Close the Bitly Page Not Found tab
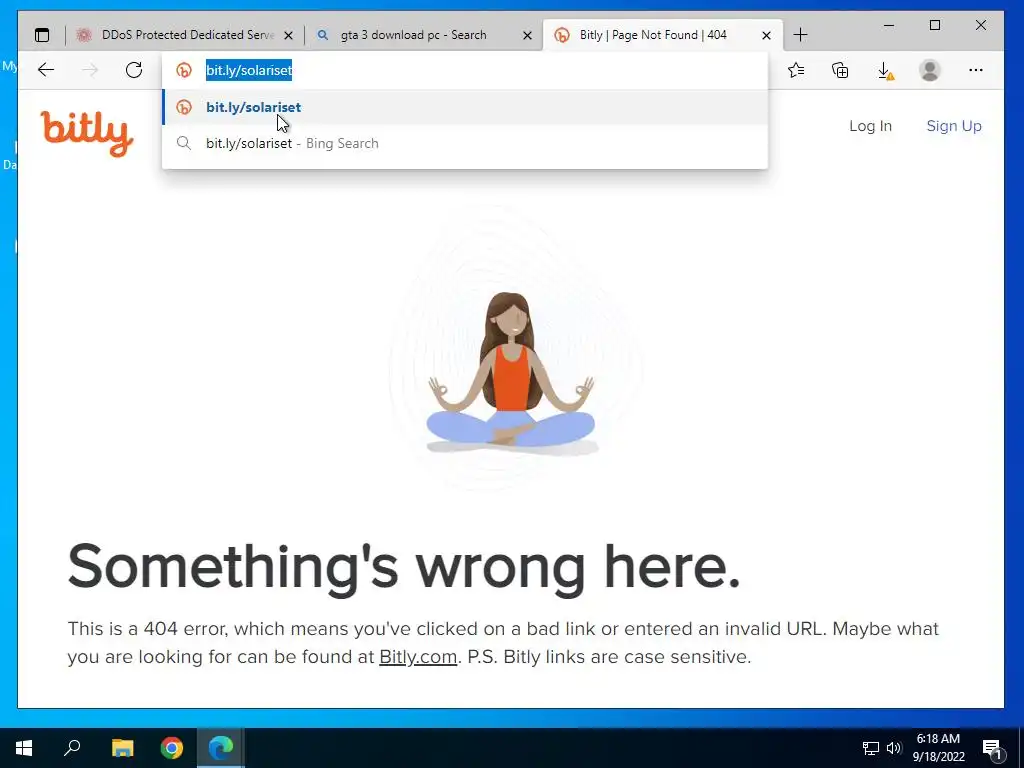This screenshot has width=1024, height=768. [x=767, y=35]
